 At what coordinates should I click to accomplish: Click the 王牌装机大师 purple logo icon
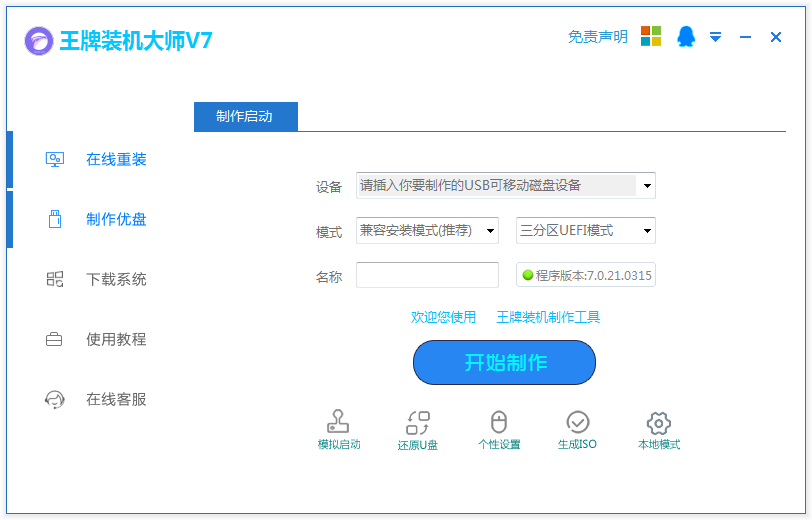click(39, 40)
